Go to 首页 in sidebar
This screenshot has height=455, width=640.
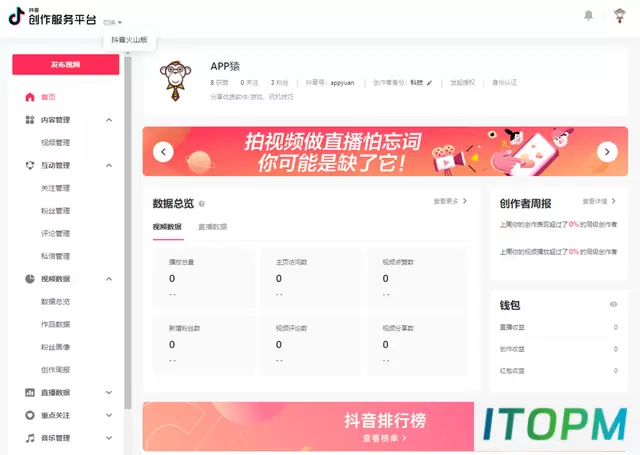click(48, 97)
